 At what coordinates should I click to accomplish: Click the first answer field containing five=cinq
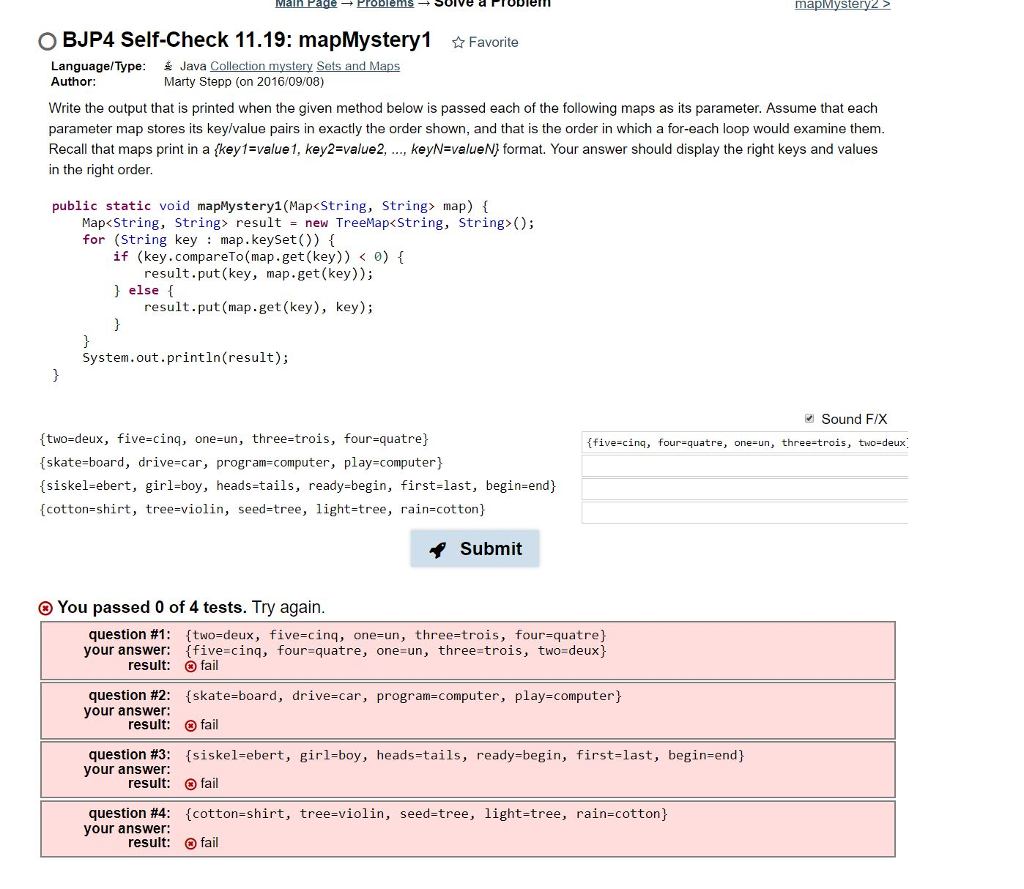point(742,441)
